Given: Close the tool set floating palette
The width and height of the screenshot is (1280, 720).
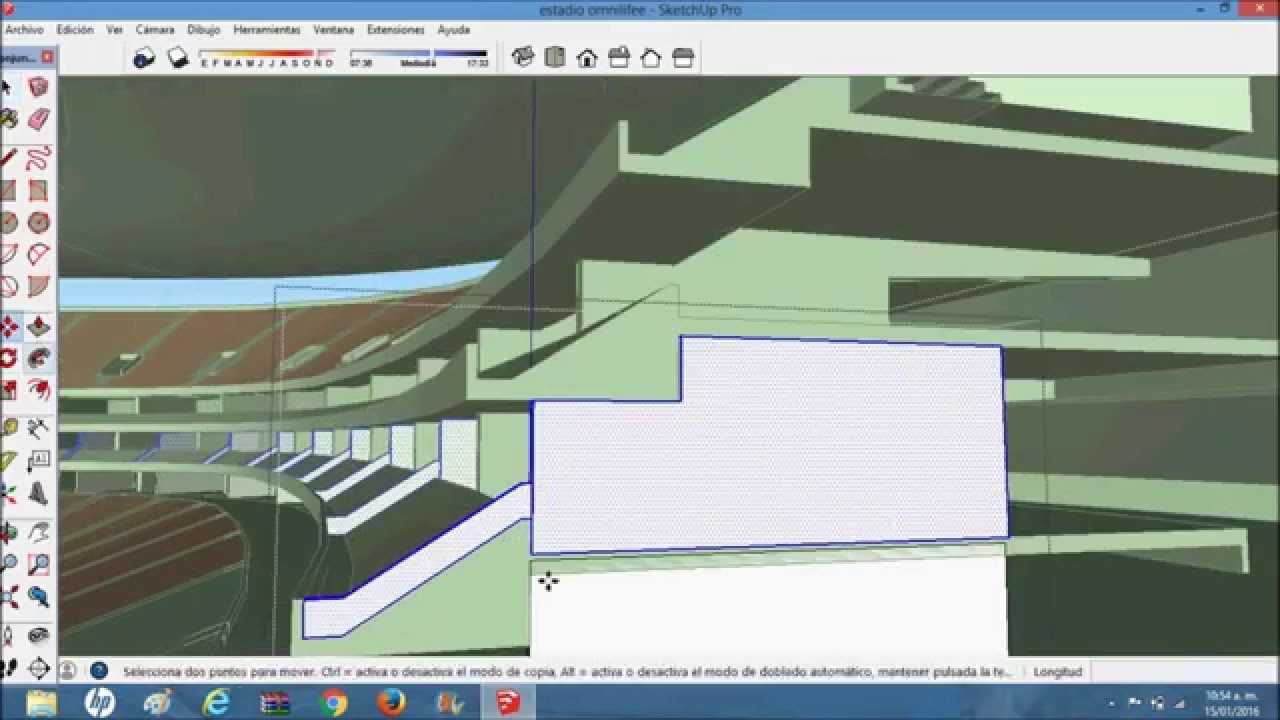Looking at the screenshot, I should click(x=47, y=58).
